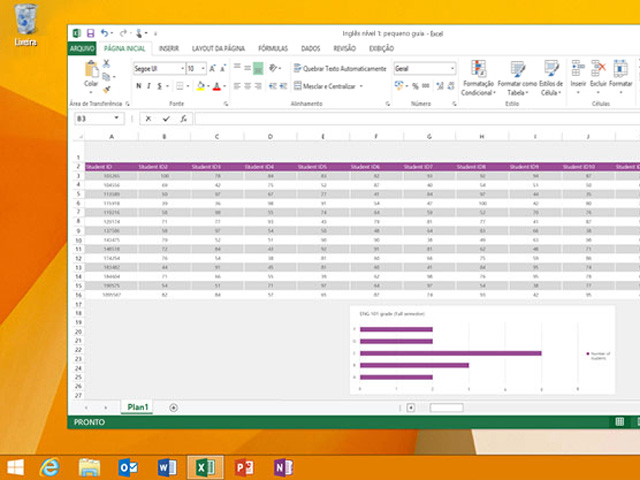
Task: Expand the Fonte group dialog launcher
Action: [x=226, y=104]
